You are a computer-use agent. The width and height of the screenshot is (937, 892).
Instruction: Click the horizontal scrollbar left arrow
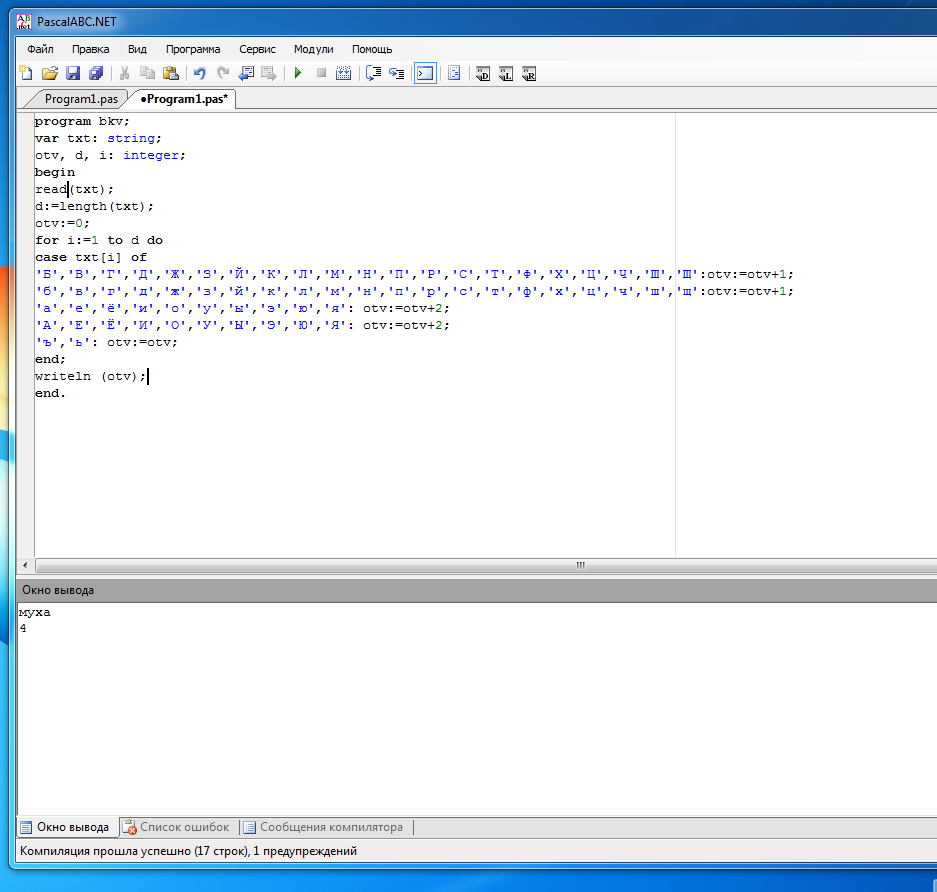click(x=25, y=566)
